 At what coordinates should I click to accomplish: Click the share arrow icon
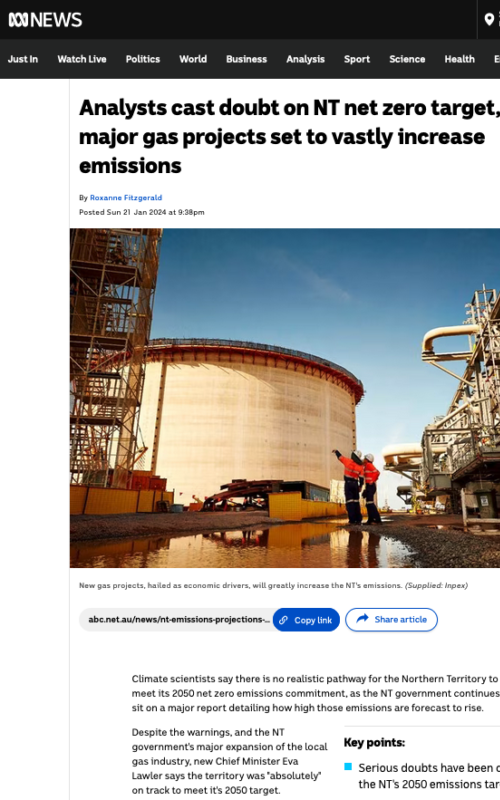[362, 619]
